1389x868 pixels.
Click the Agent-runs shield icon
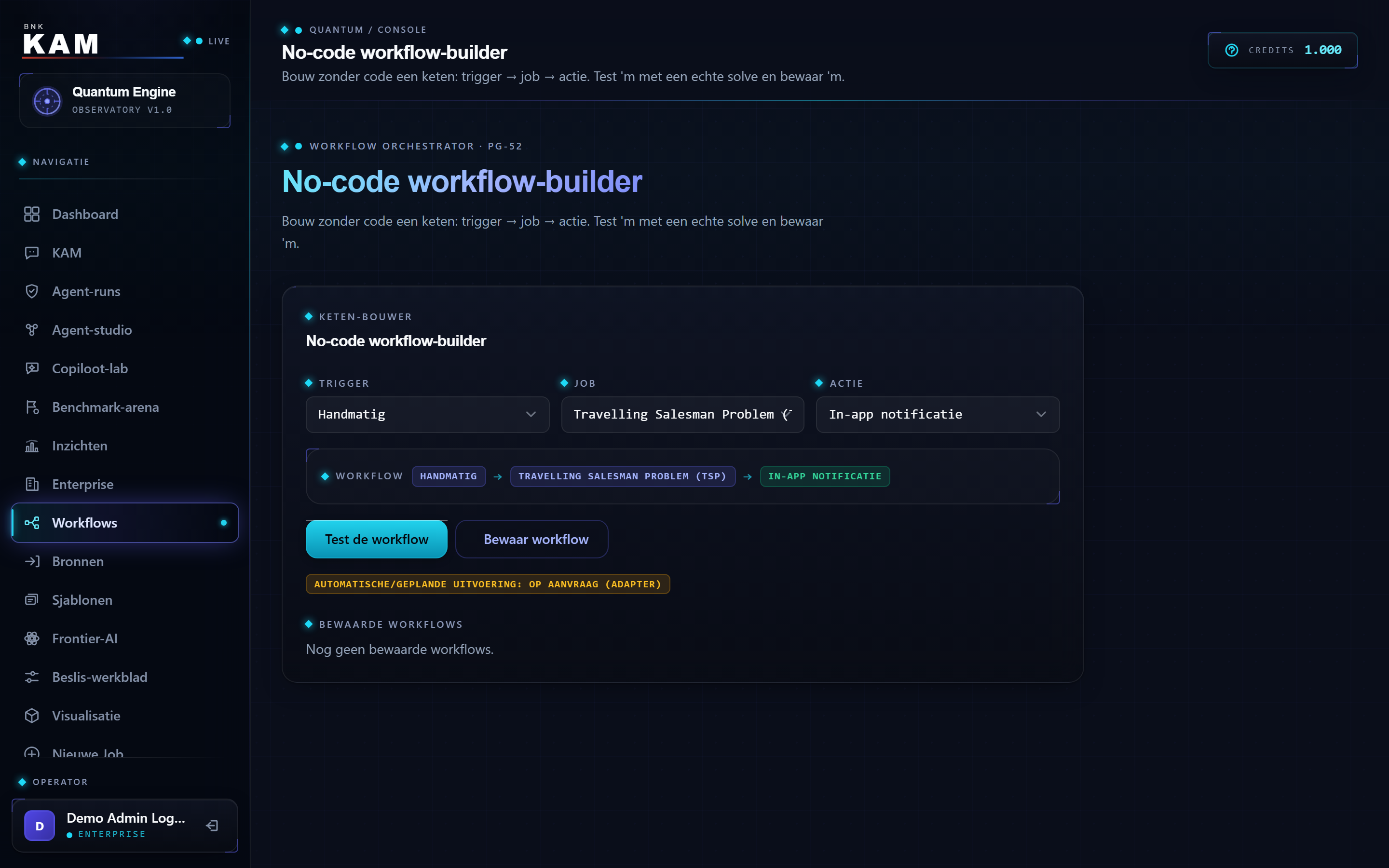(x=31, y=291)
